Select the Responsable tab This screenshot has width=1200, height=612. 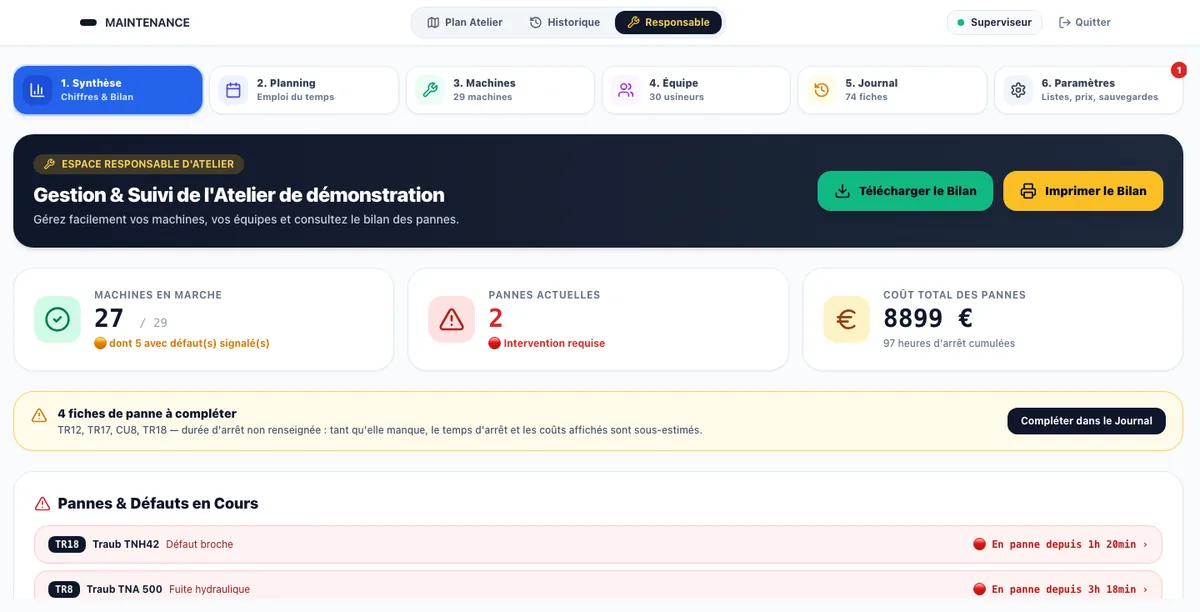[668, 22]
